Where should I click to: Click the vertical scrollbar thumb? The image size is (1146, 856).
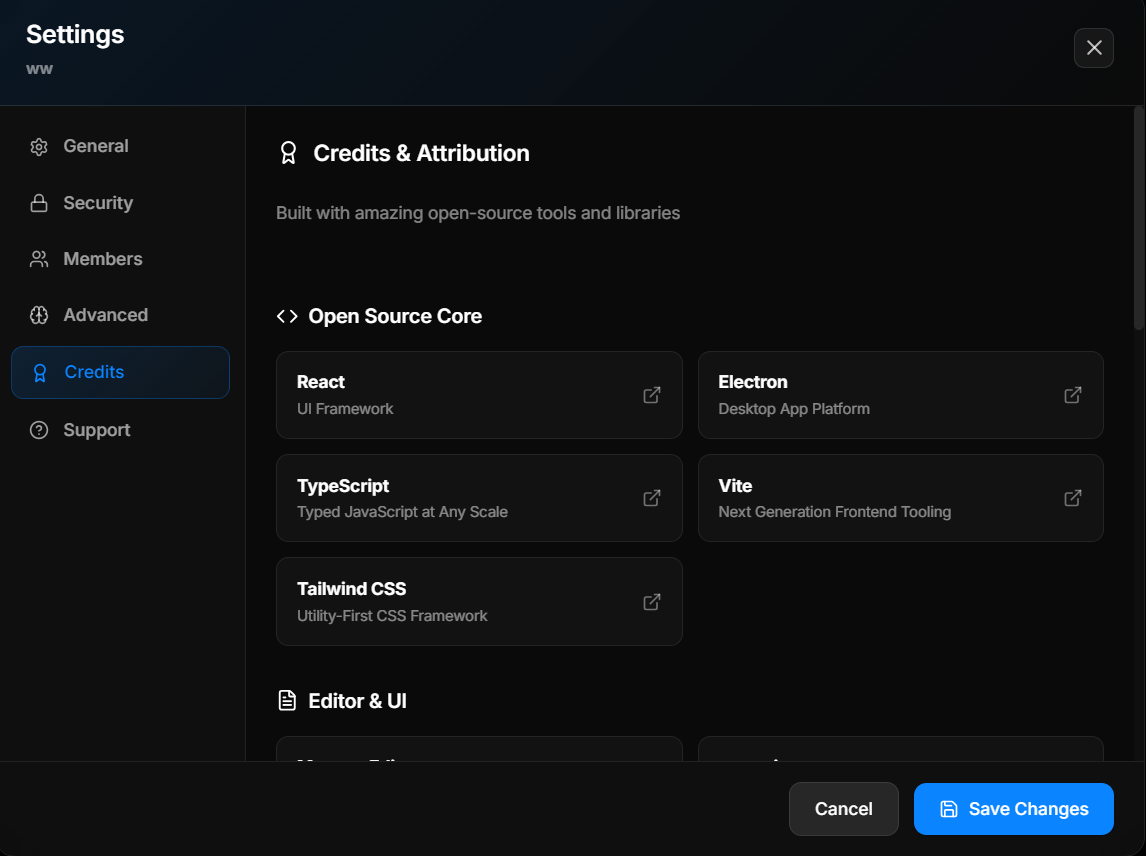(x=1139, y=217)
